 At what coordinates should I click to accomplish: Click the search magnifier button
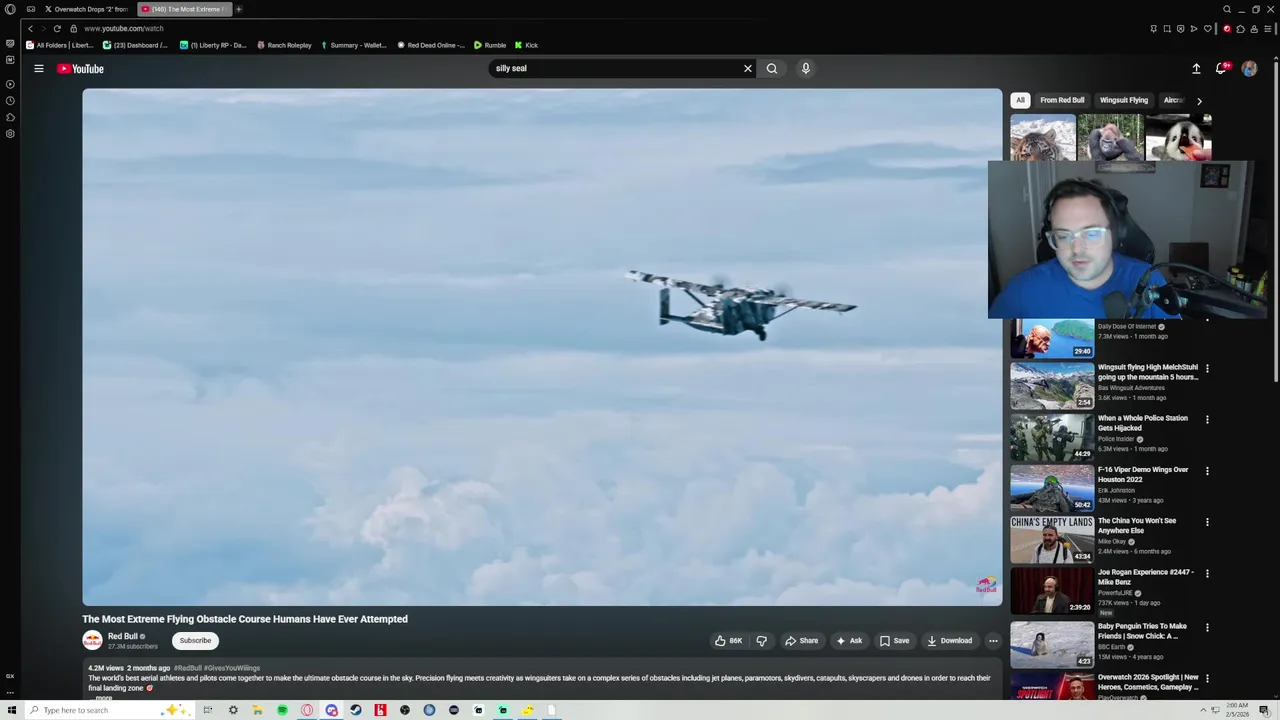pos(771,69)
